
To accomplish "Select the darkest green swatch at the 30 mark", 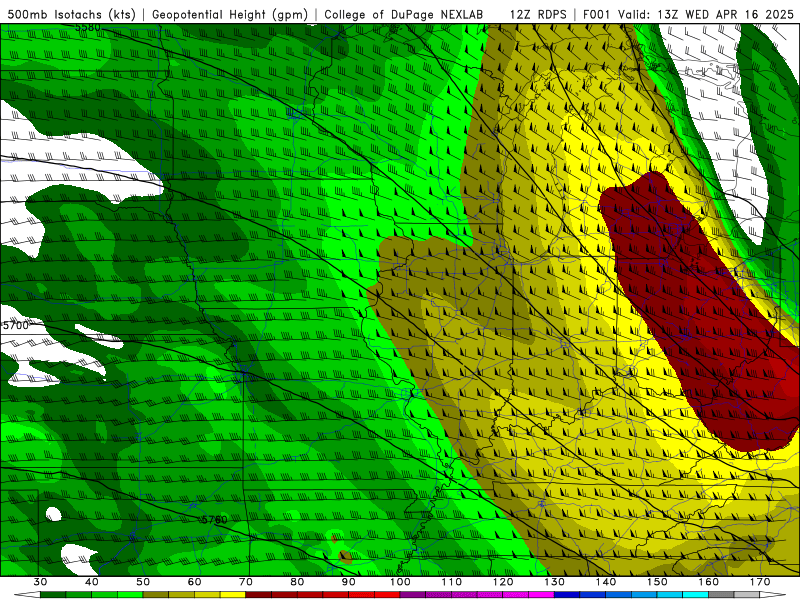I will coord(53,595).
